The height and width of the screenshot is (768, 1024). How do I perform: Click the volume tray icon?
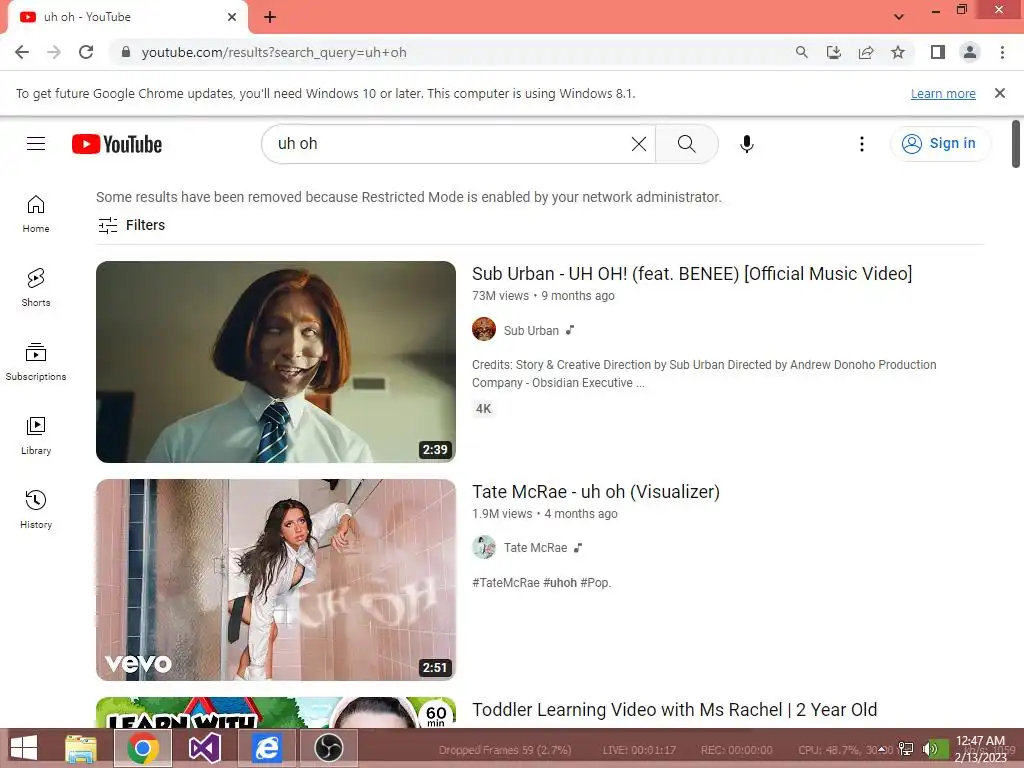[x=929, y=749]
